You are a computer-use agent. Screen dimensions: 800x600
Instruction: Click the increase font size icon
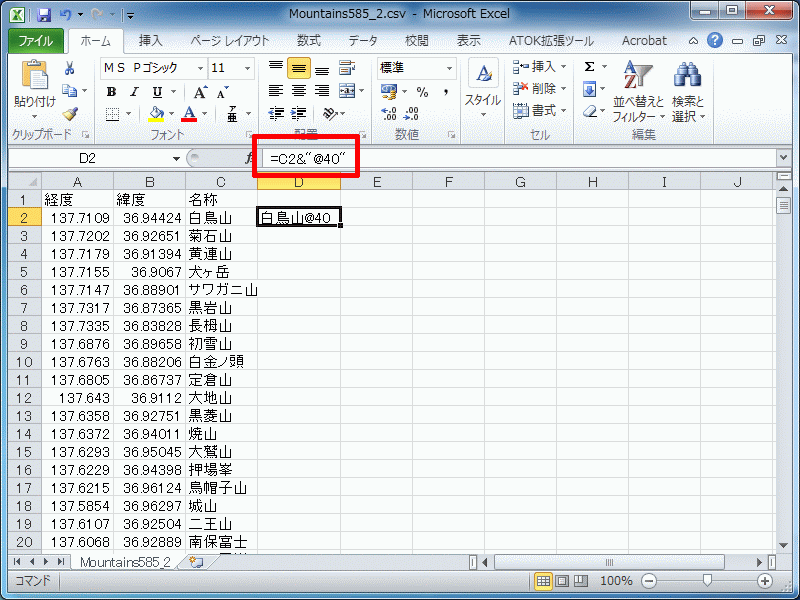point(199,92)
